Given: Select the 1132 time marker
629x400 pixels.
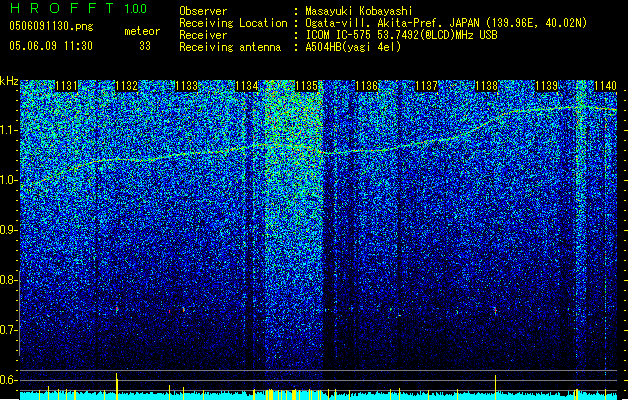Looking at the screenshot, I should click(x=126, y=86).
